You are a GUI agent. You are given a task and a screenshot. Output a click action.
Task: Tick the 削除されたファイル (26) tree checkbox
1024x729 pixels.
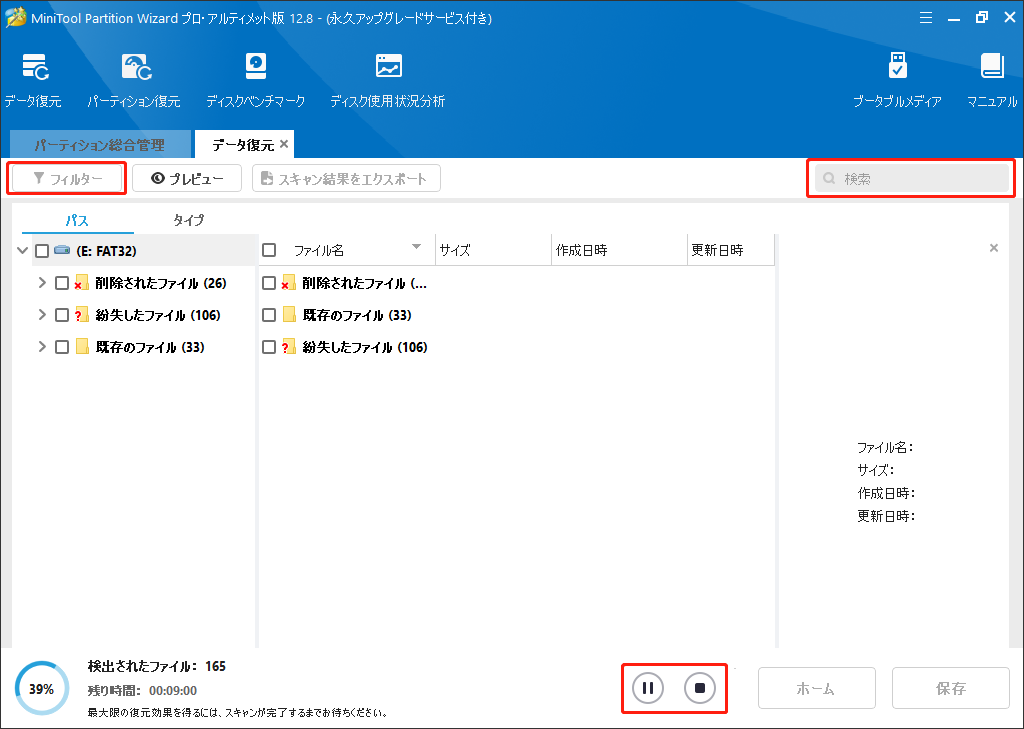click(x=62, y=283)
